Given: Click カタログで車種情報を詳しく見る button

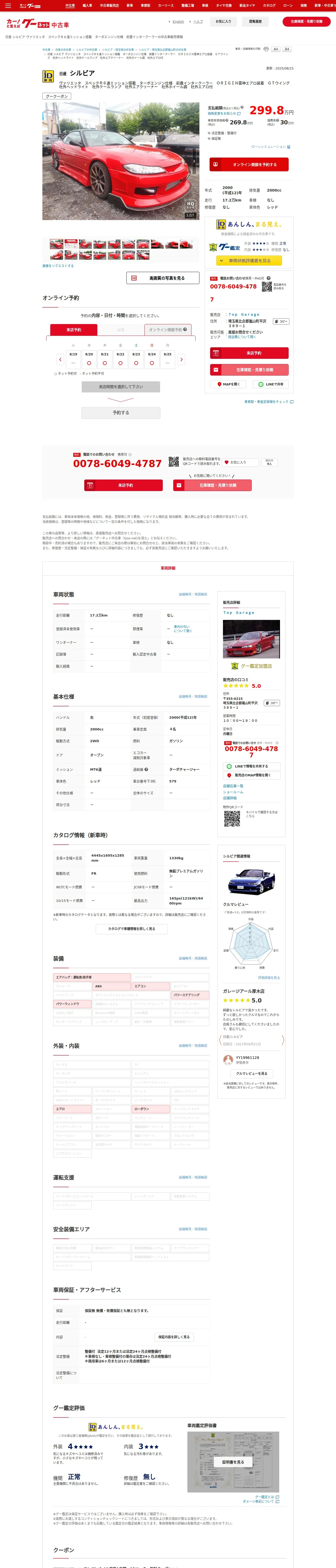Looking at the screenshot, I should tap(132, 929).
